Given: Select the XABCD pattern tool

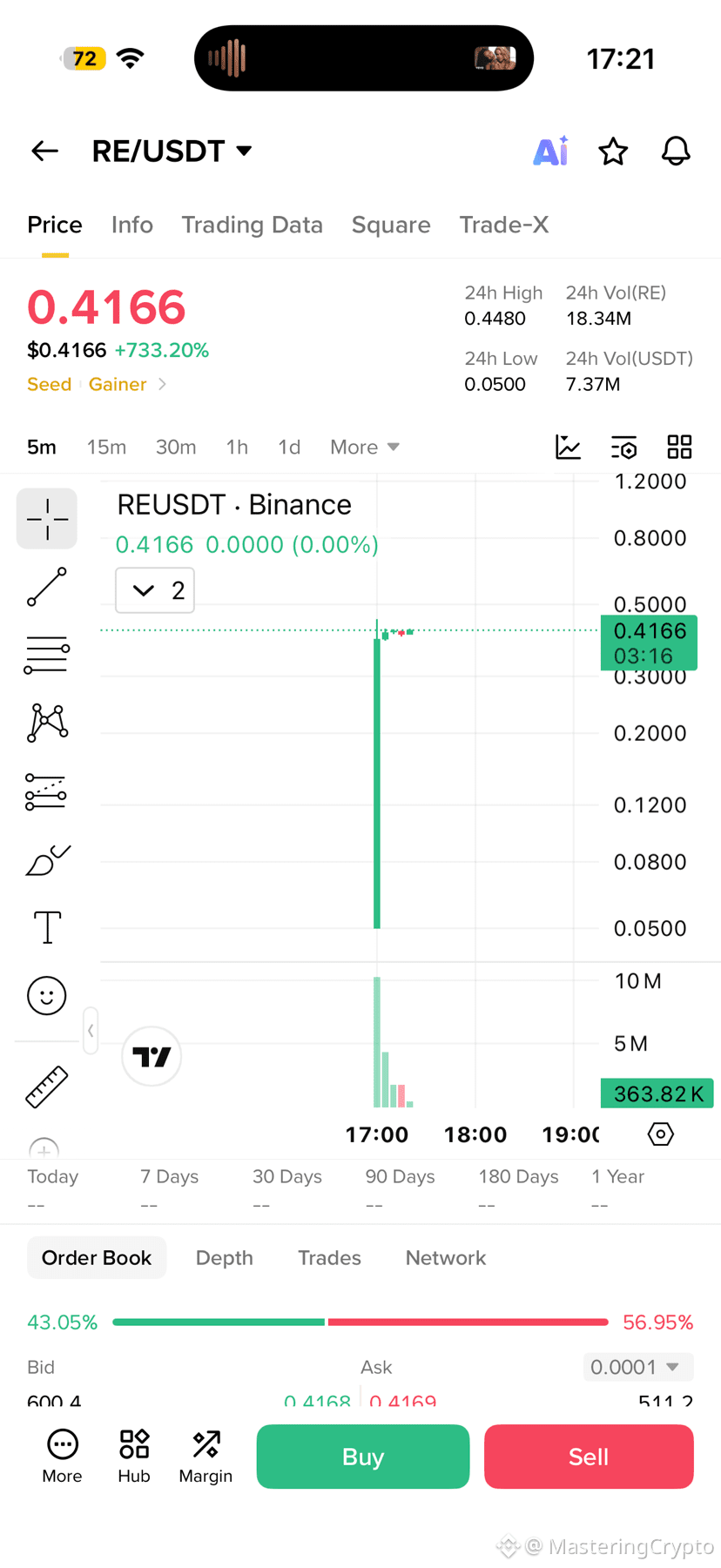Looking at the screenshot, I should click(x=47, y=723).
